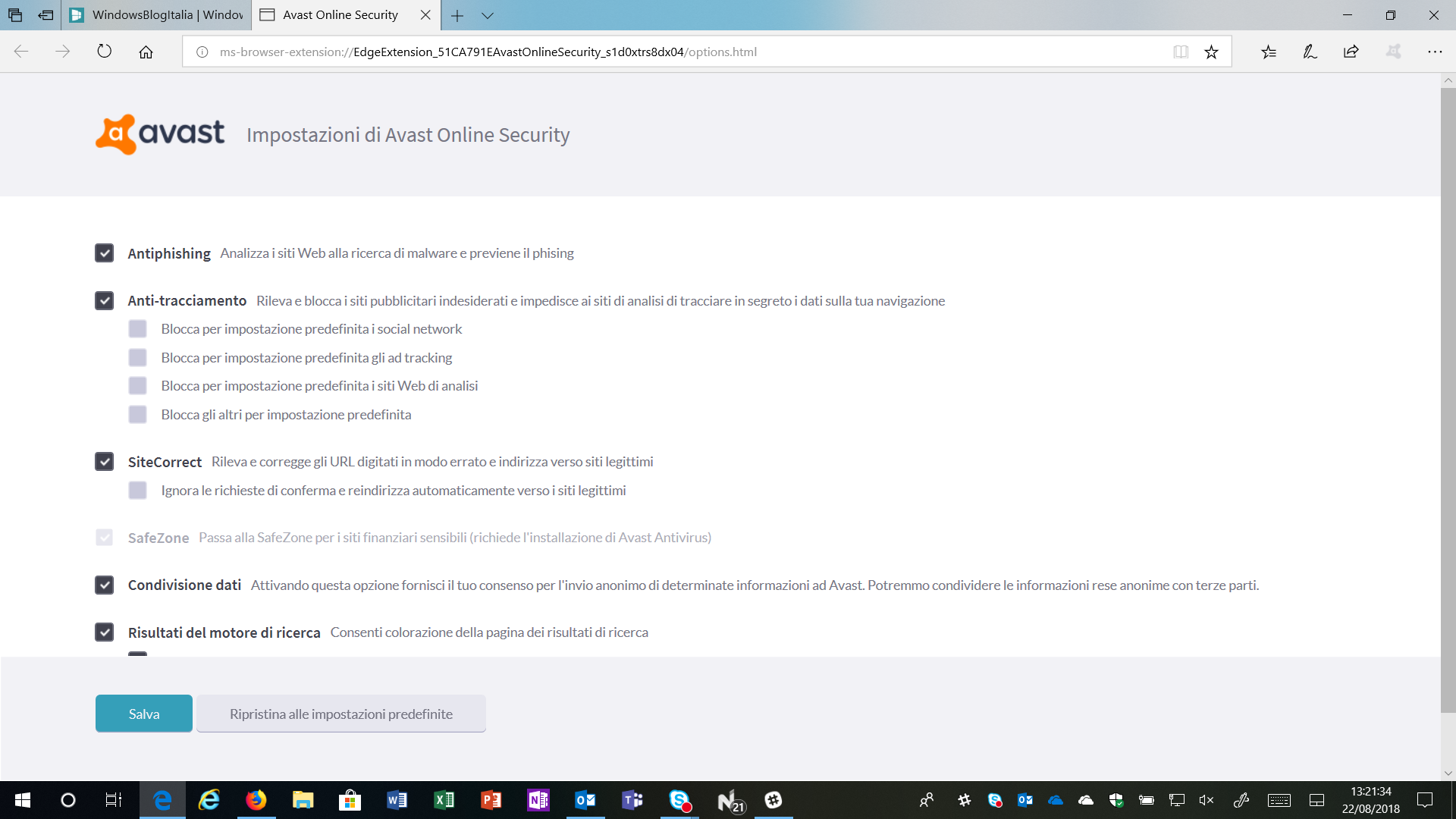Launch Firefox from taskbar

[256, 800]
